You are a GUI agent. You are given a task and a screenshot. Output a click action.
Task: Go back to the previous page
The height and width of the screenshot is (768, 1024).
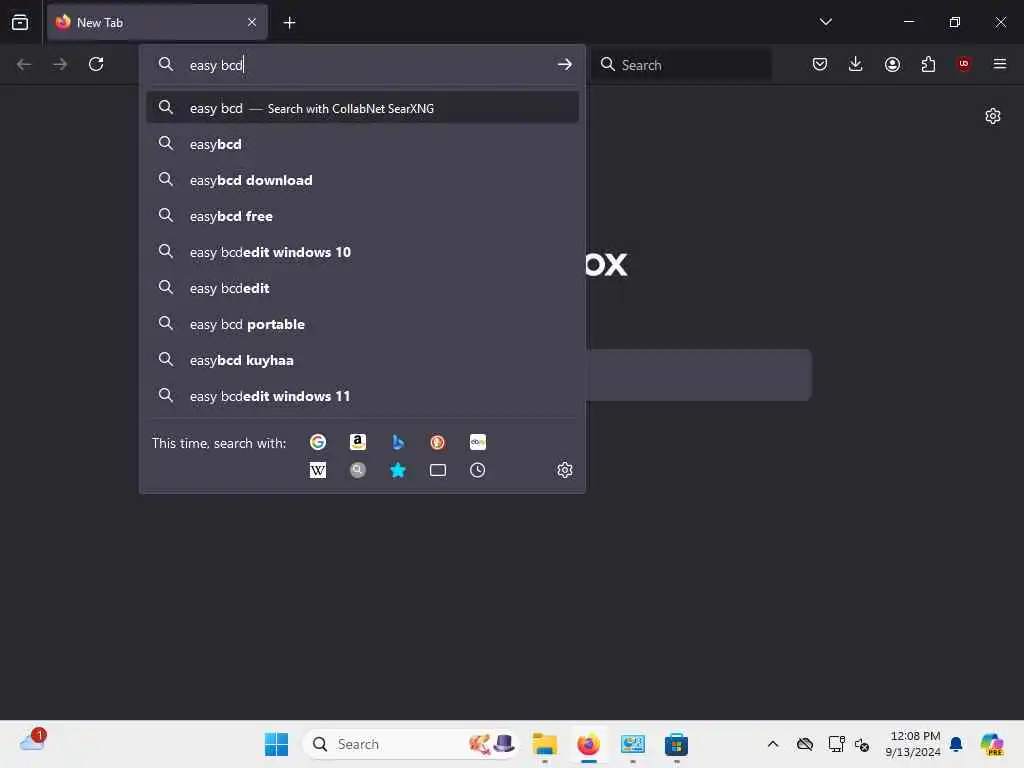click(x=24, y=64)
